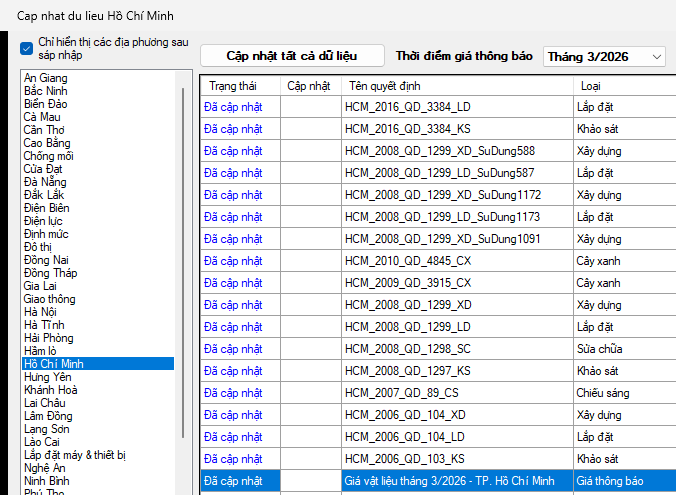Uncheck the 'Chỉ hiển thị các địa phương sau sáp nhập' checkbox

(x=27, y=48)
